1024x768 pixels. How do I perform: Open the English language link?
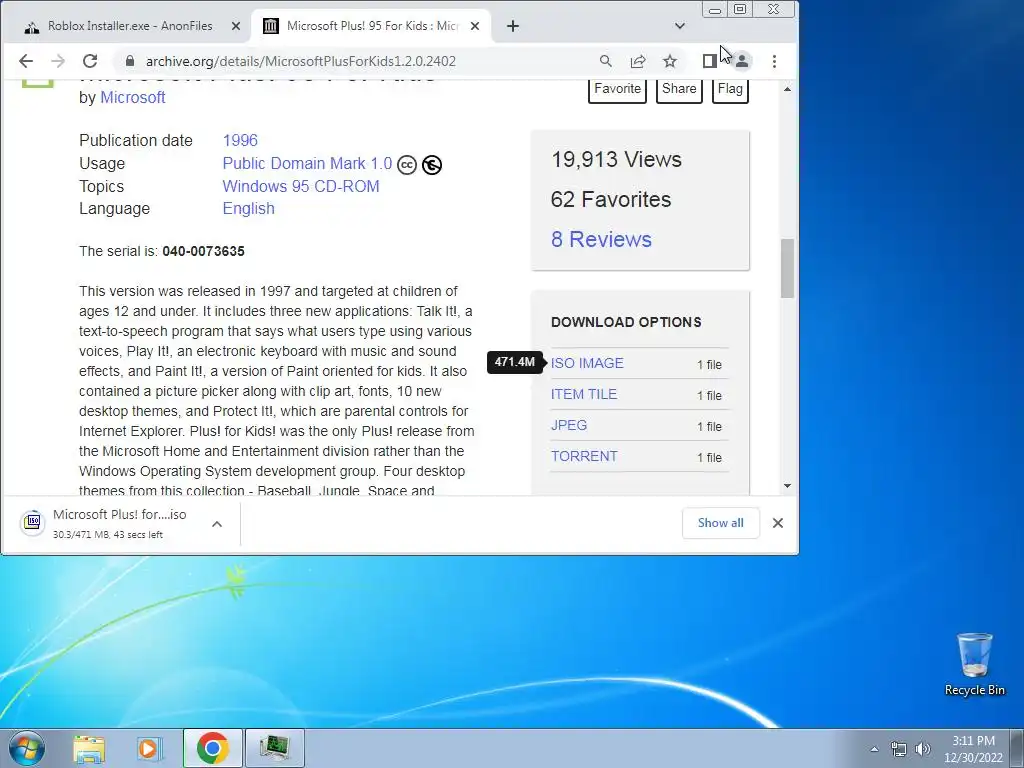[248, 208]
